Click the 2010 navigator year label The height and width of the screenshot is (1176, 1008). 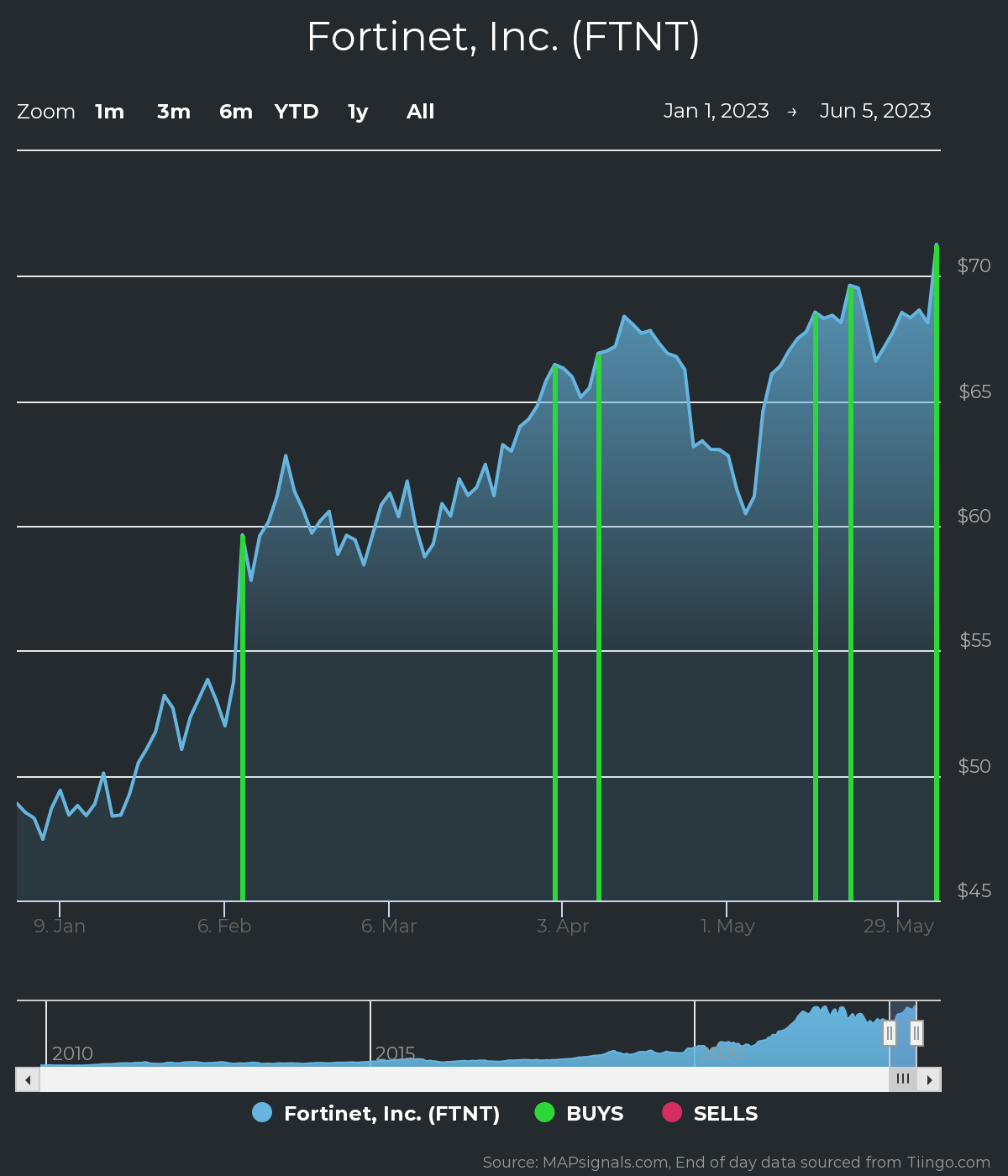[72, 1053]
